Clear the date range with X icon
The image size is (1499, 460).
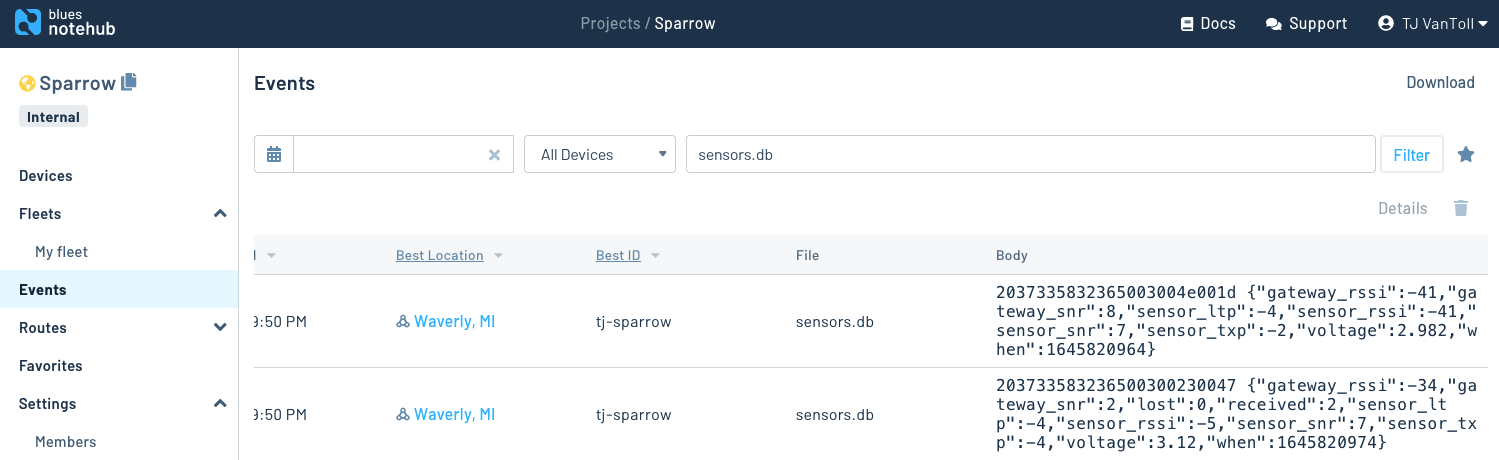[494, 155]
